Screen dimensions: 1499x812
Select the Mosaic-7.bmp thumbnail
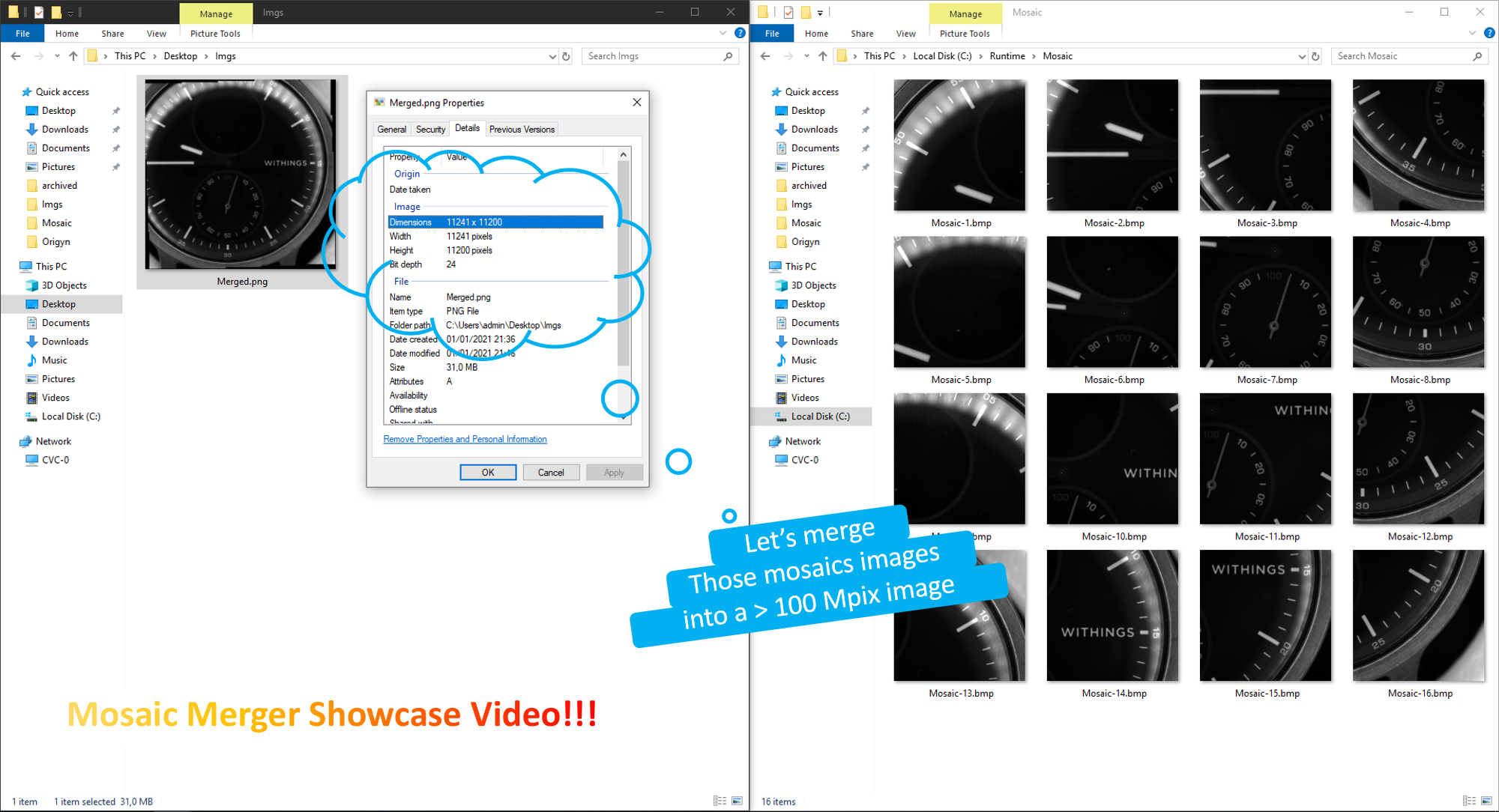(1266, 303)
